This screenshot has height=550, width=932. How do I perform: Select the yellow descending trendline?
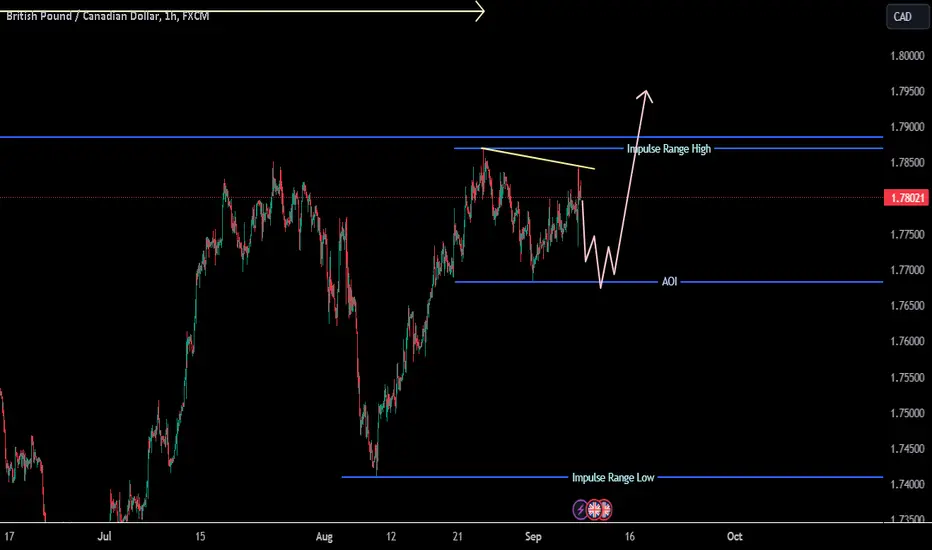click(x=538, y=159)
